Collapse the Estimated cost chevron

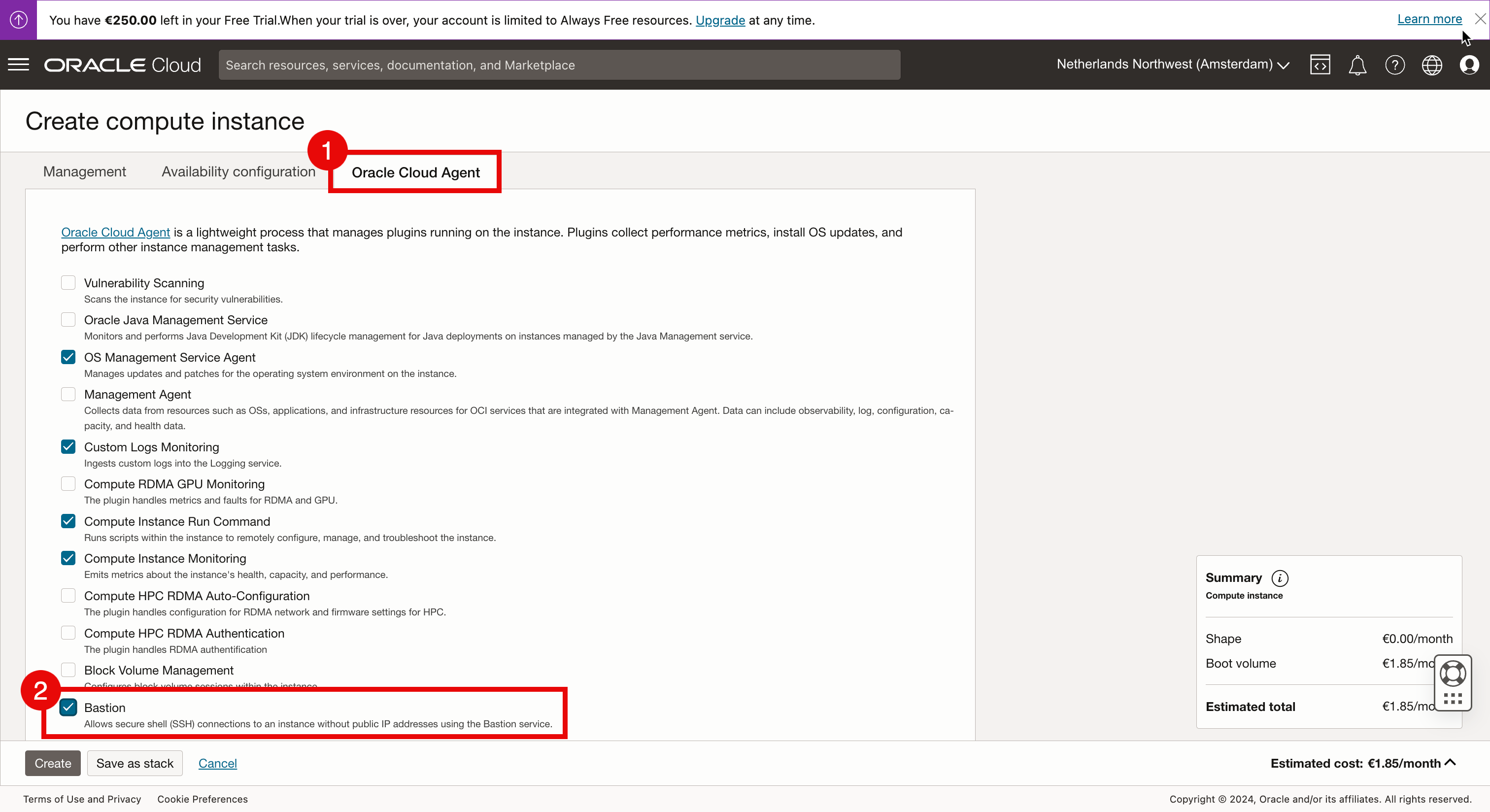tap(1450, 762)
